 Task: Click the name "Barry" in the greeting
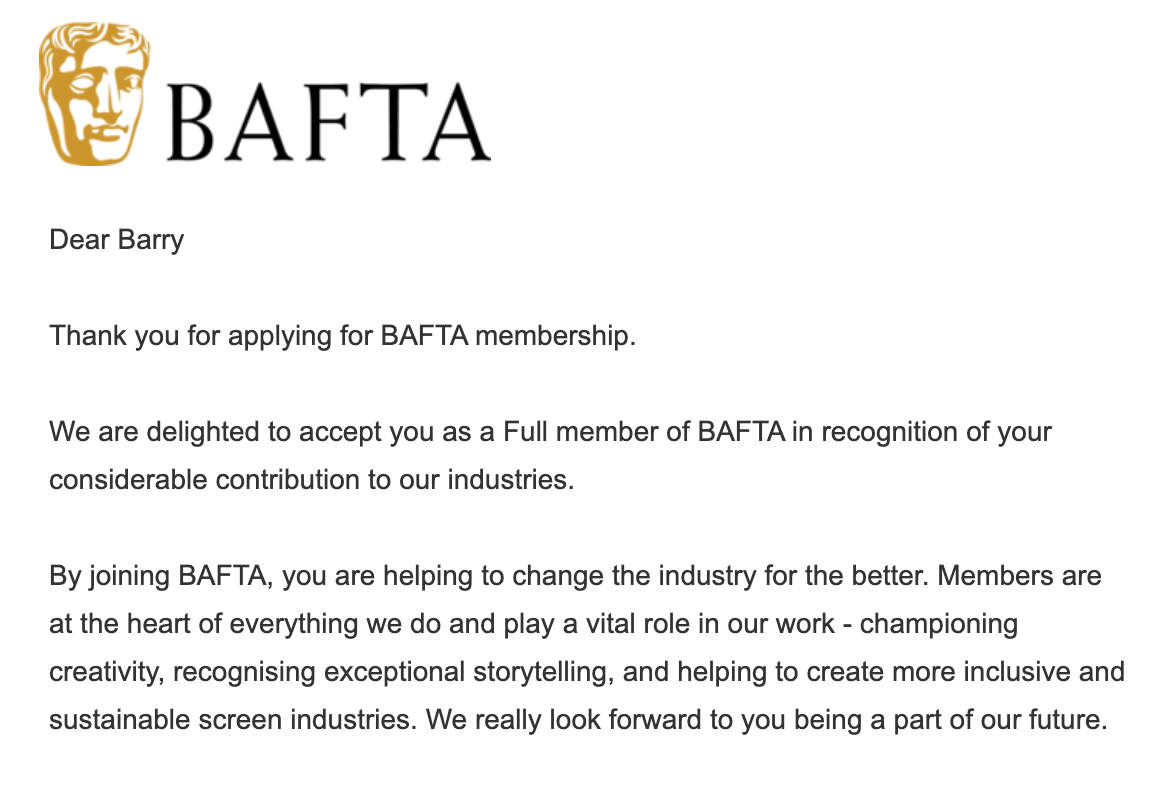coord(151,241)
